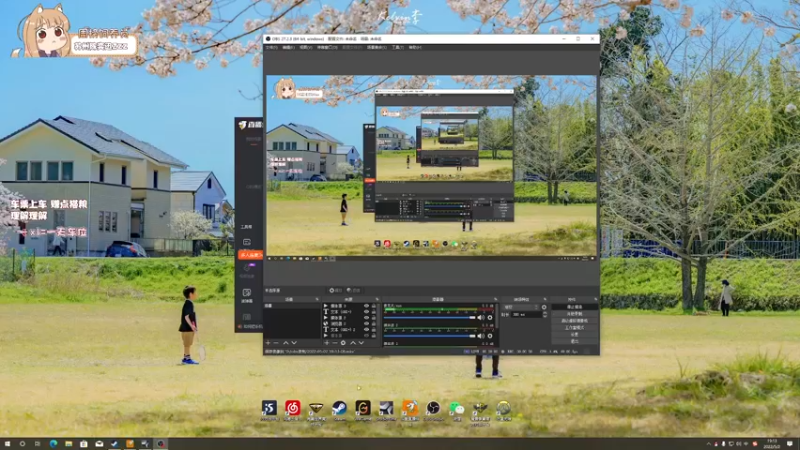
Task: Open the 文件 menu in OBS
Action: pyautogui.click(x=271, y=47)
